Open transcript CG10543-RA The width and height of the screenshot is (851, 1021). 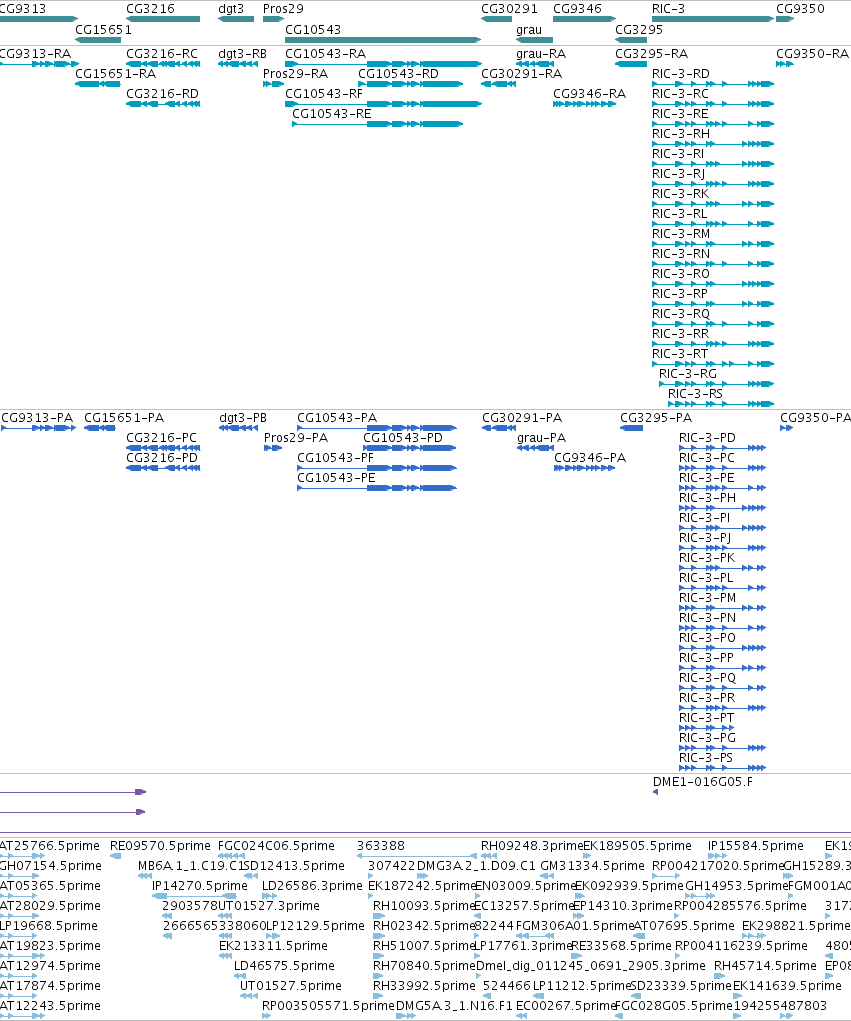[x=326, y=53]
